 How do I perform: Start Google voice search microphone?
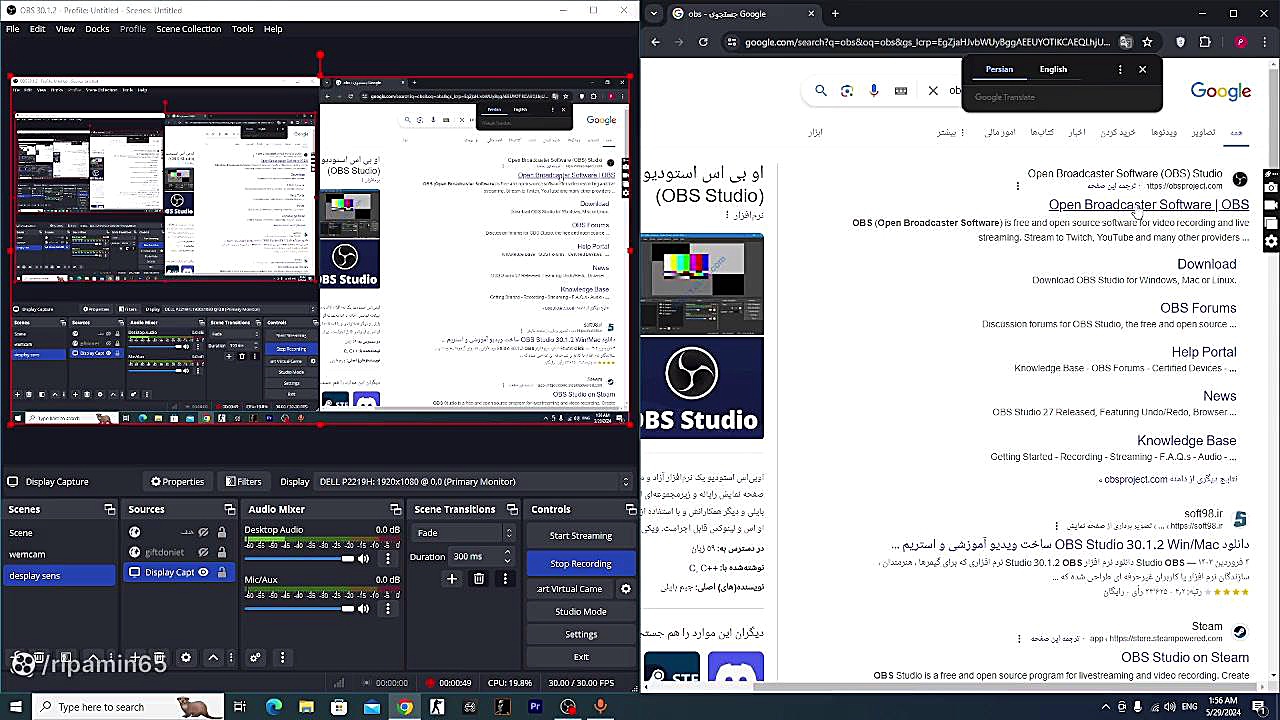pyautogui.click(x=874, y=90)
